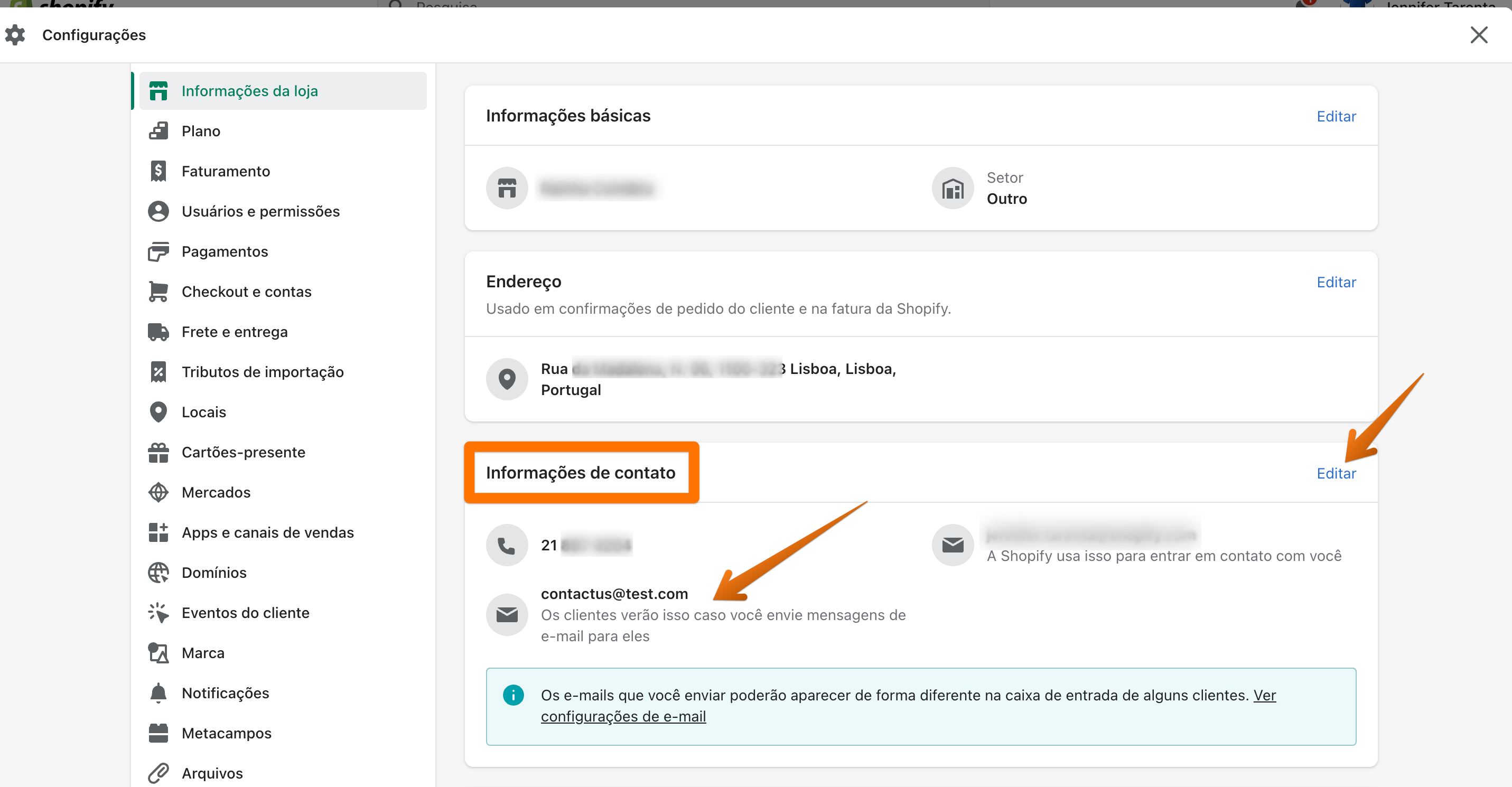Go to Domínios settings
Screen dimensions: 1512x787
[x=213, y=573]
